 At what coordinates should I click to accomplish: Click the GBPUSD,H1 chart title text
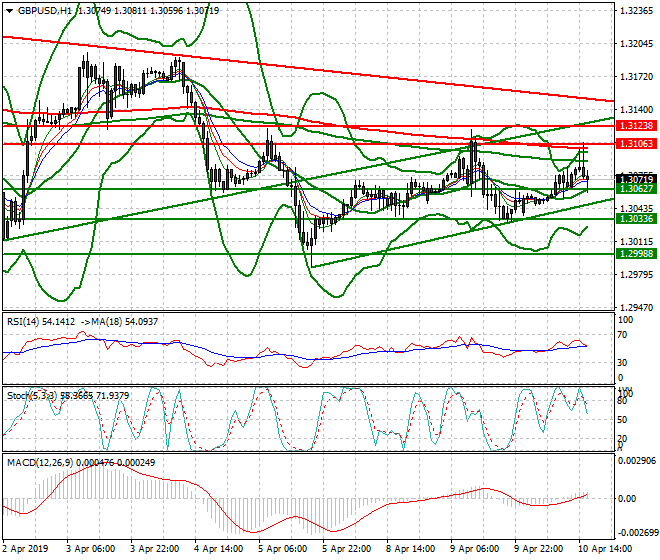coord(45,11)
